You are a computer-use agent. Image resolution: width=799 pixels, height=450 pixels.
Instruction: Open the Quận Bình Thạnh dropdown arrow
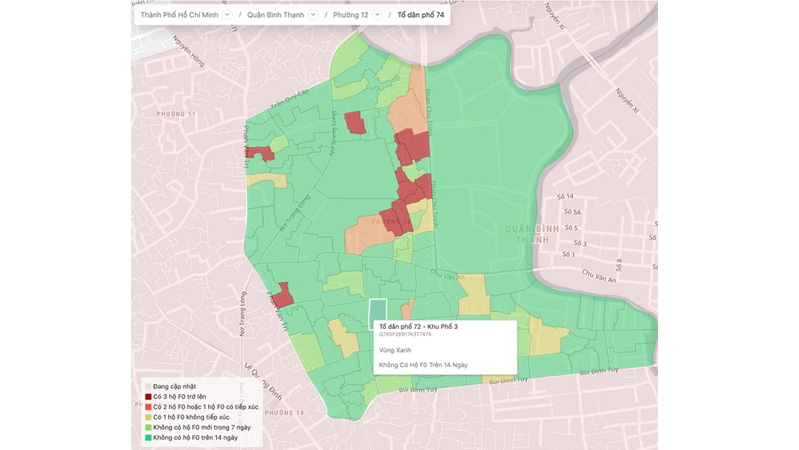click(x=313, y=15)
